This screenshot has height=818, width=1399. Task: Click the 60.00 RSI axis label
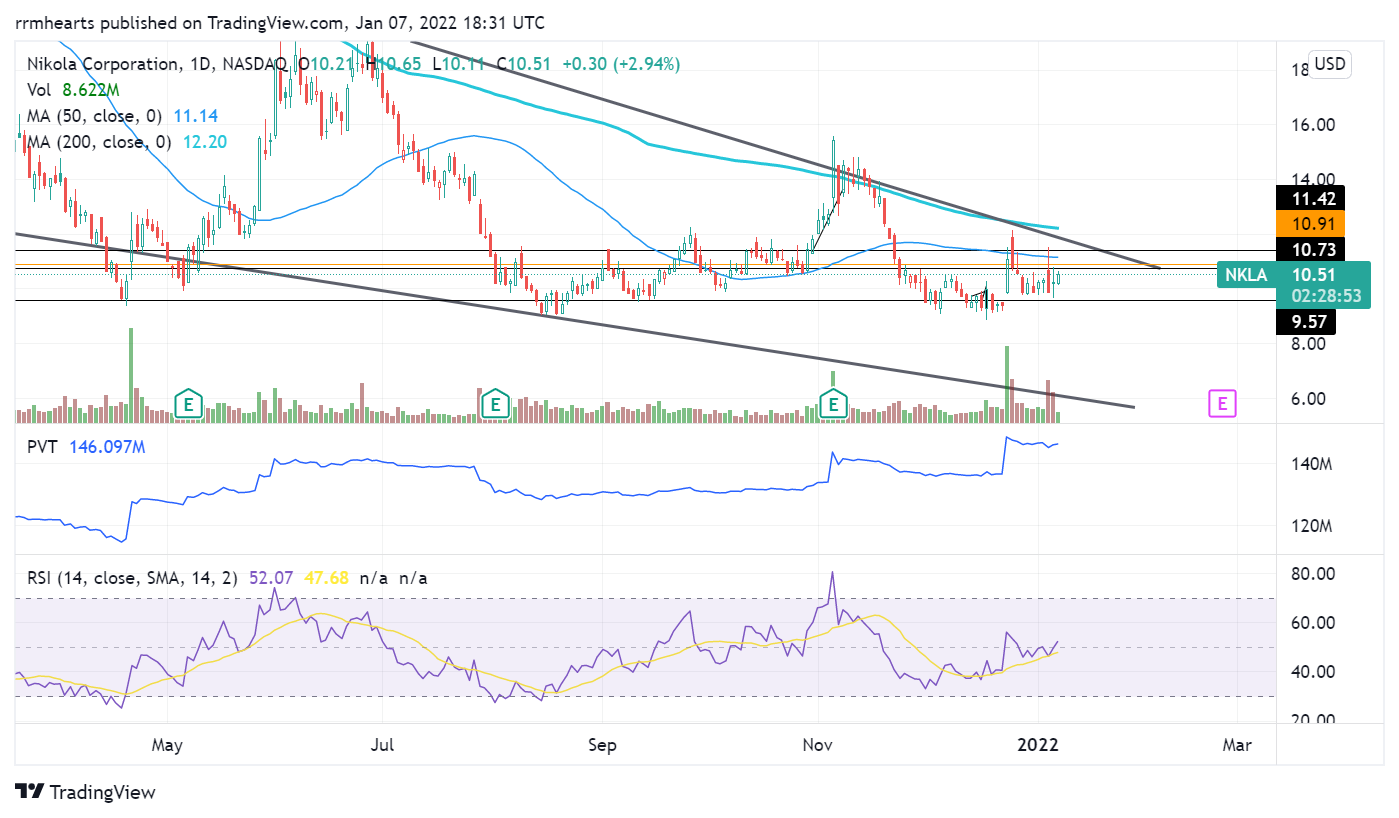[x=1311, y=623]
